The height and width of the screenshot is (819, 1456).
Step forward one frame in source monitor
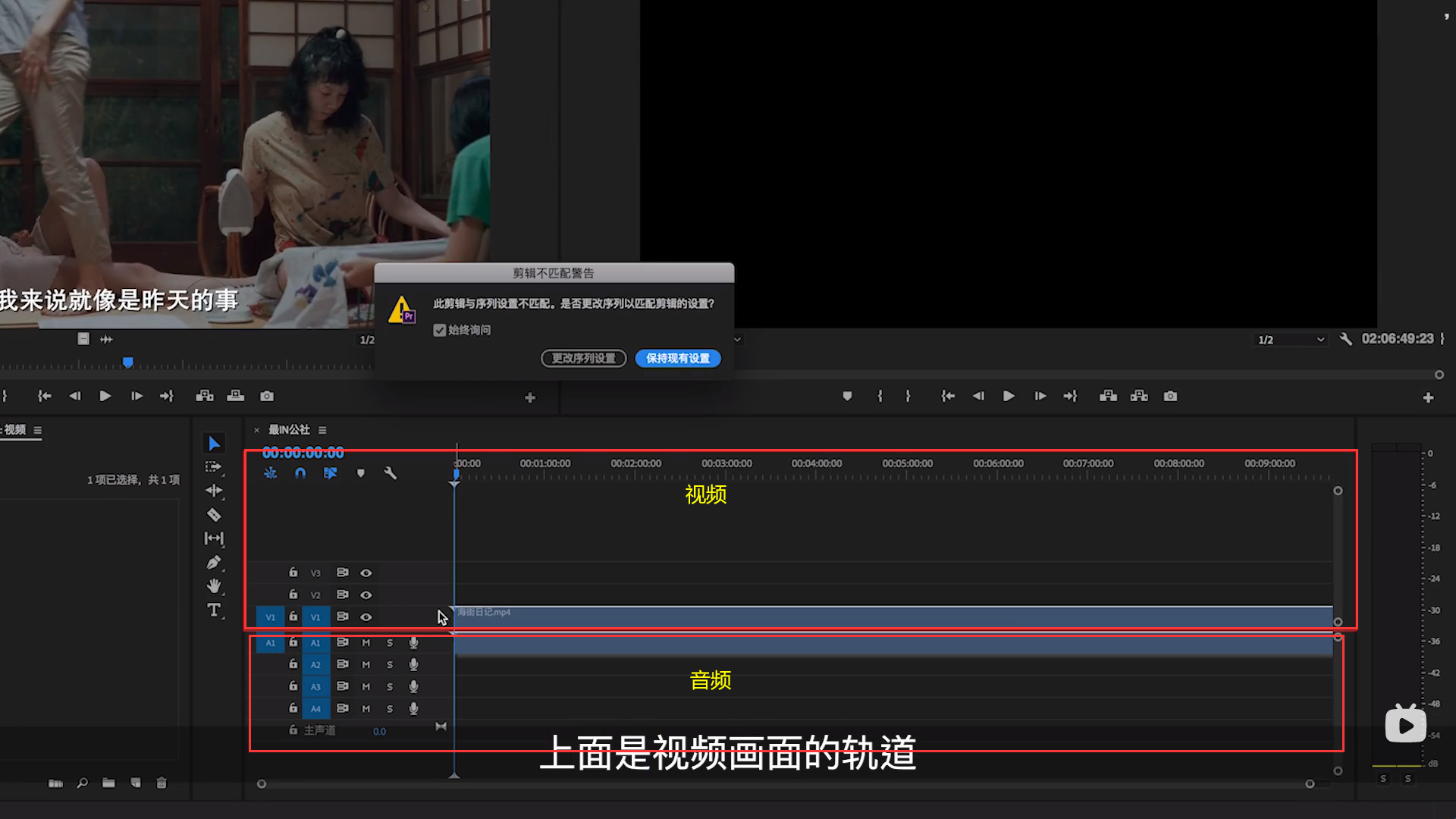point(136,396)
